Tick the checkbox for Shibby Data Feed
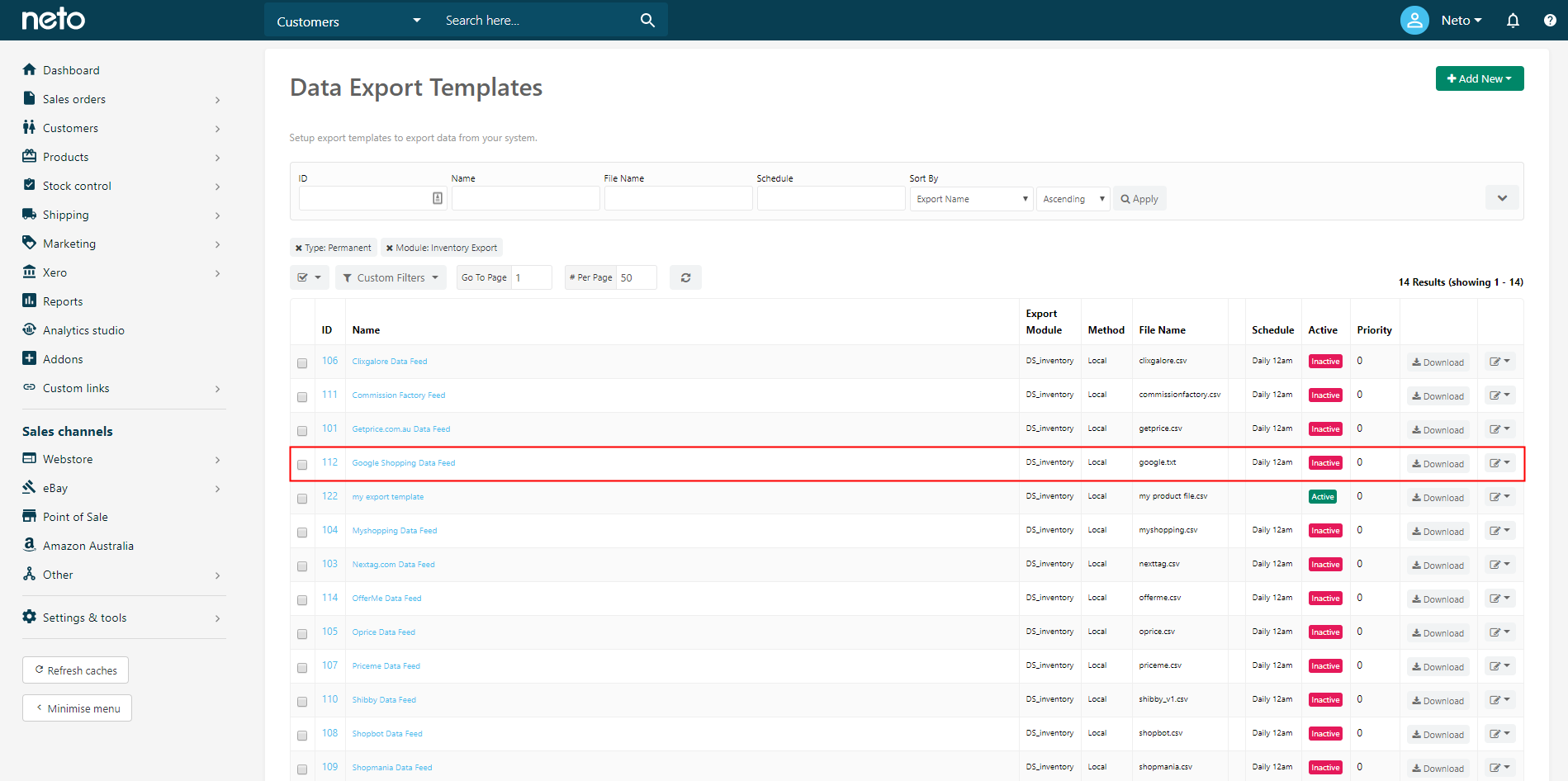Image resolution: width=1568 pixels, height=781 pixels. [x=302, y=702]
